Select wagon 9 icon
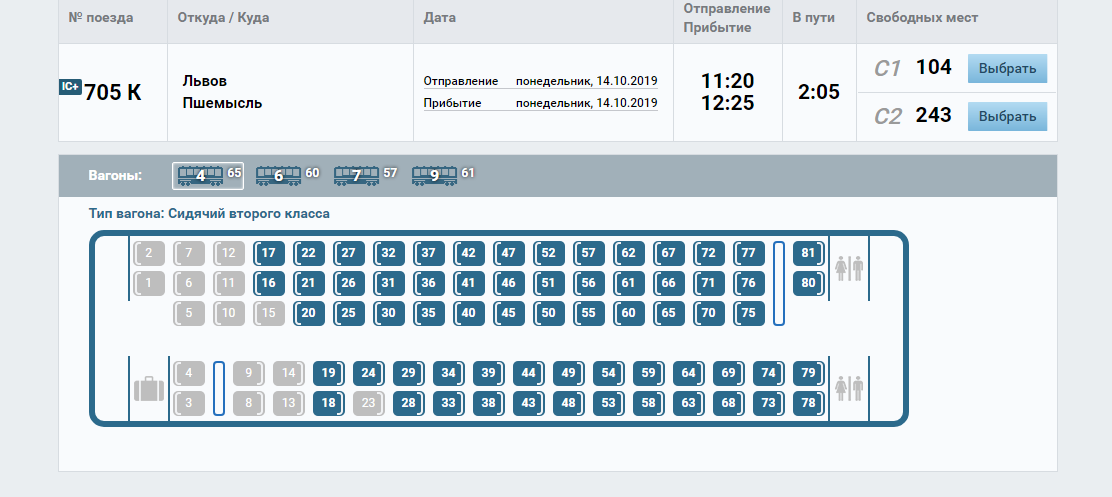 pyautogui.click(x=435, y=175)
